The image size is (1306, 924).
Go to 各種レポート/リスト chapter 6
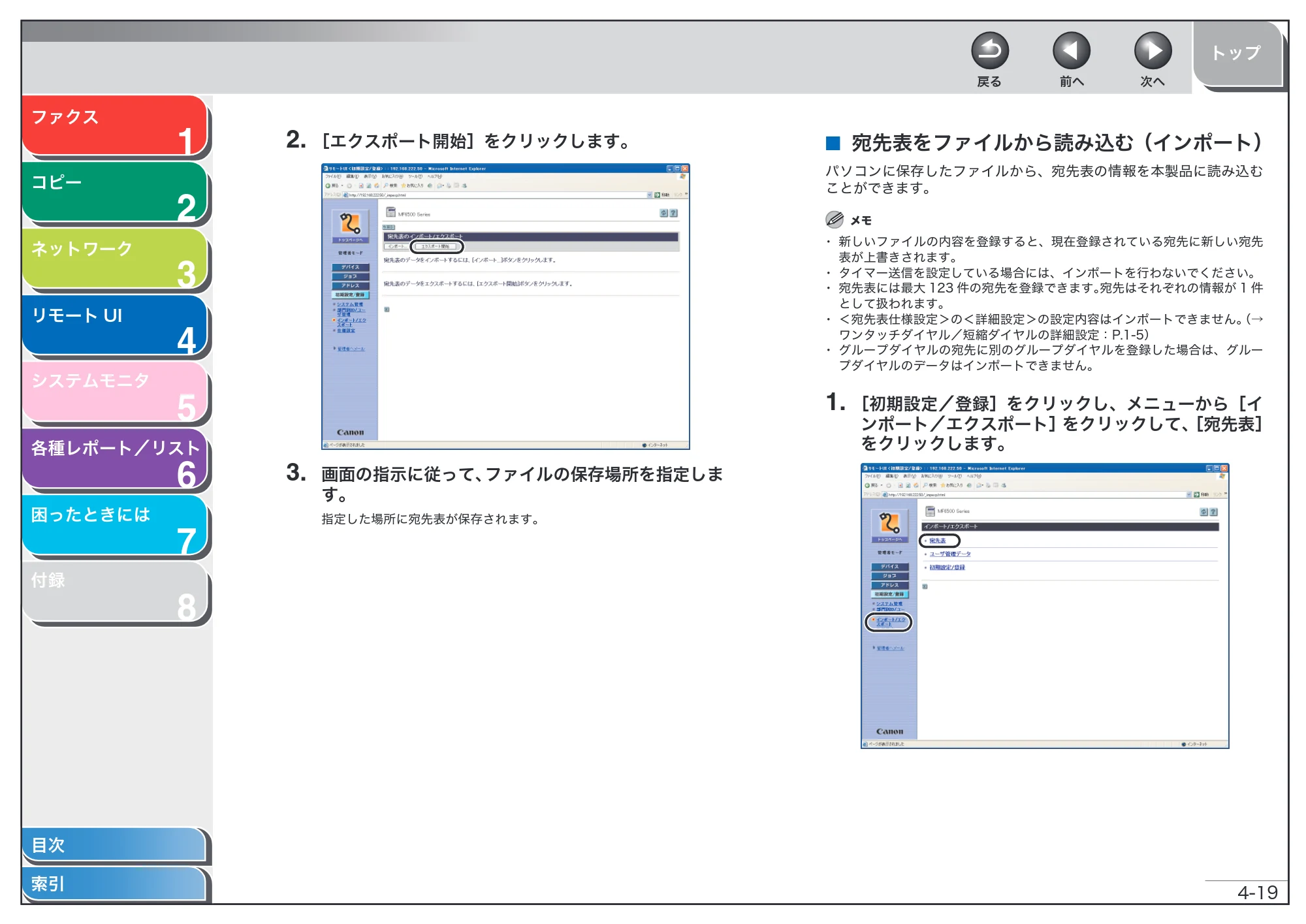115,458
